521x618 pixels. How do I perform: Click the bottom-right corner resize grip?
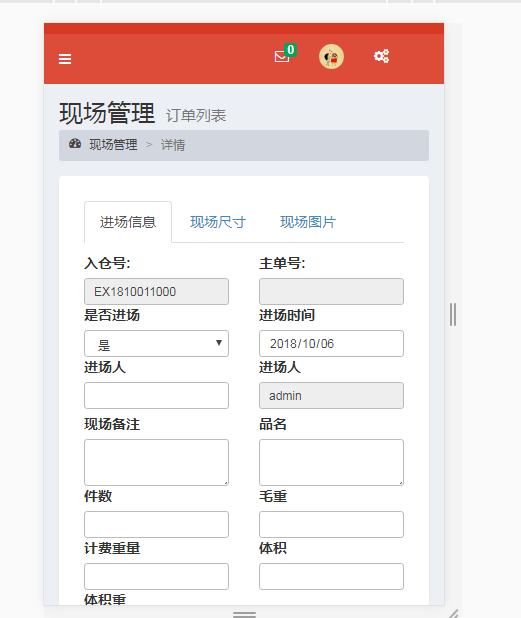[453, 613]
